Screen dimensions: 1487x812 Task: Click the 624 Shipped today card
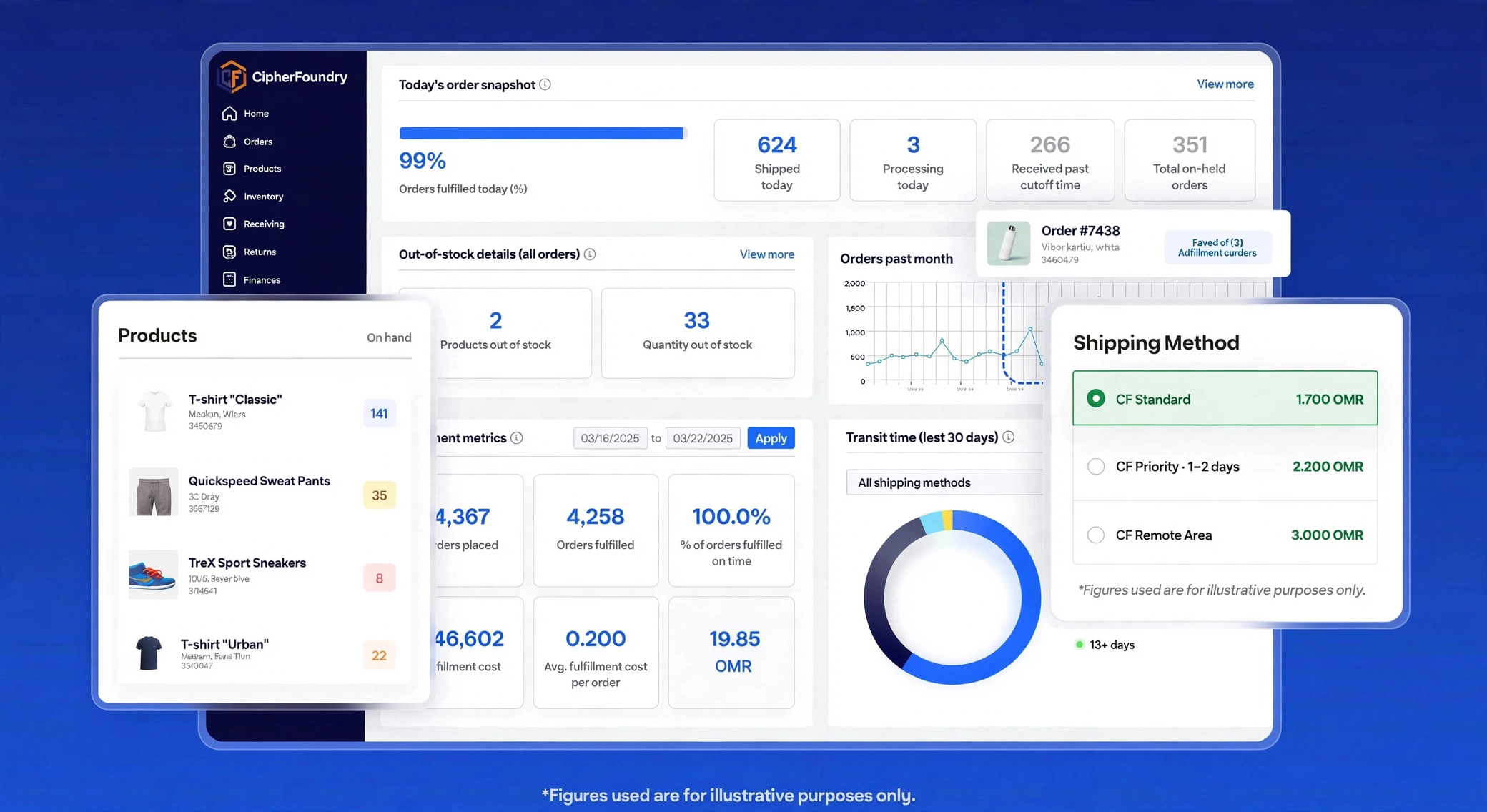tap(777, 160)
